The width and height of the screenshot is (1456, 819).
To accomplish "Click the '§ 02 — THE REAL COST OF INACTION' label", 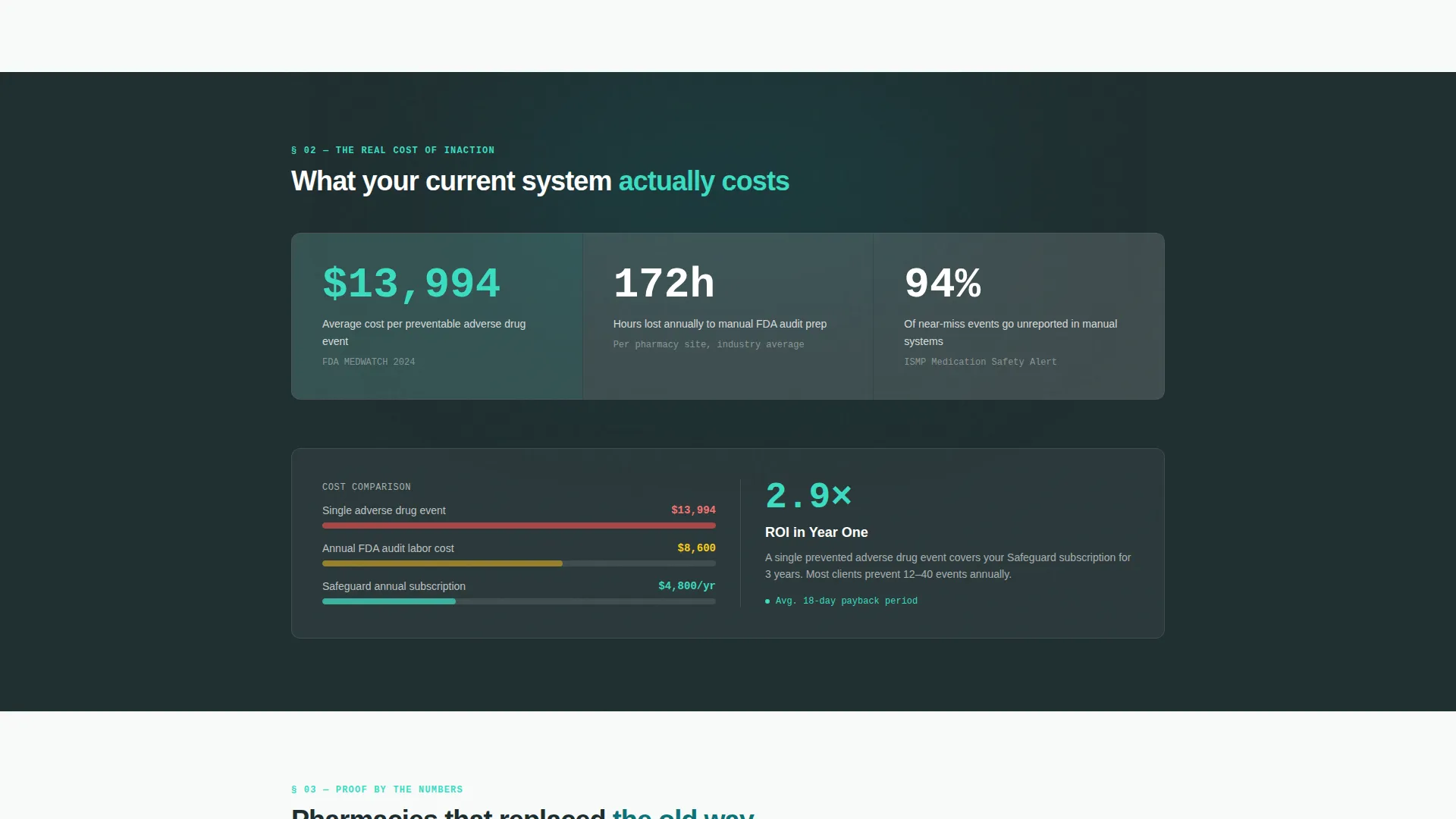I will pyautogui.click(x=393, y=150).
